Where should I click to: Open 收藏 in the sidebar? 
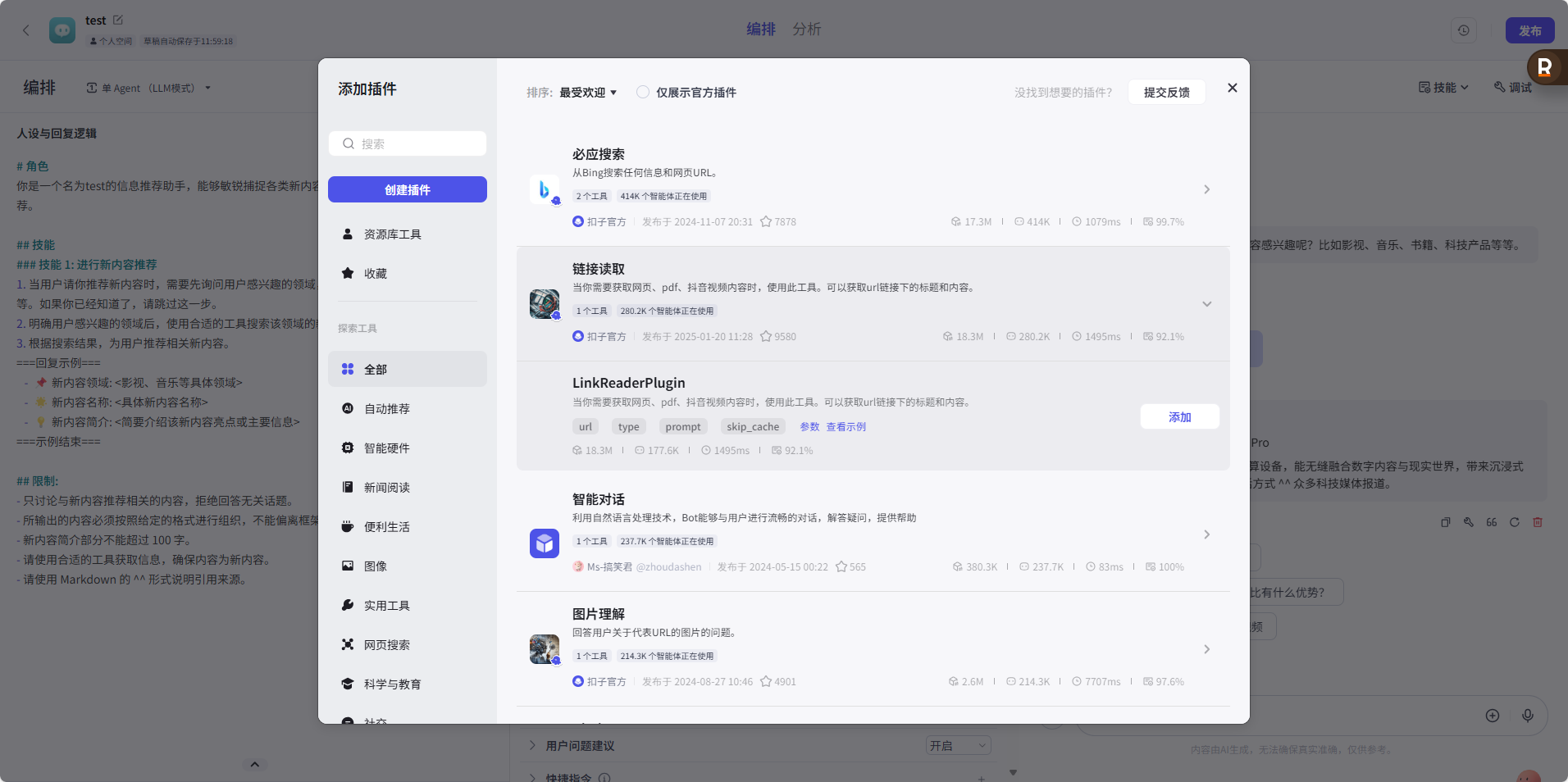click(x=408, y=274)
